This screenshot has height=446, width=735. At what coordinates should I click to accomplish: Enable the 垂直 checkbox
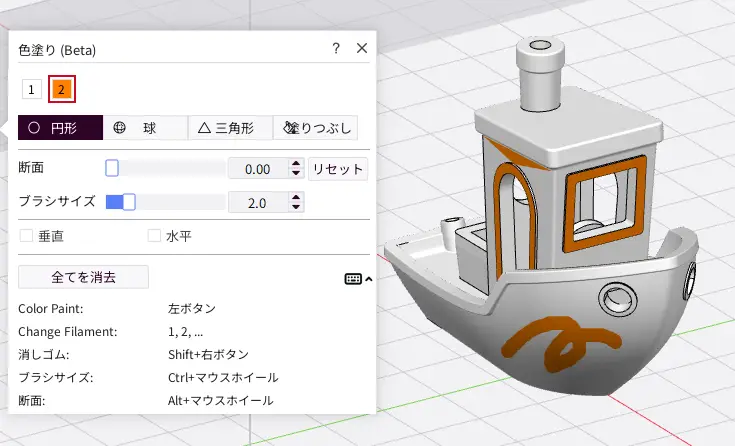tap(27, 236)
